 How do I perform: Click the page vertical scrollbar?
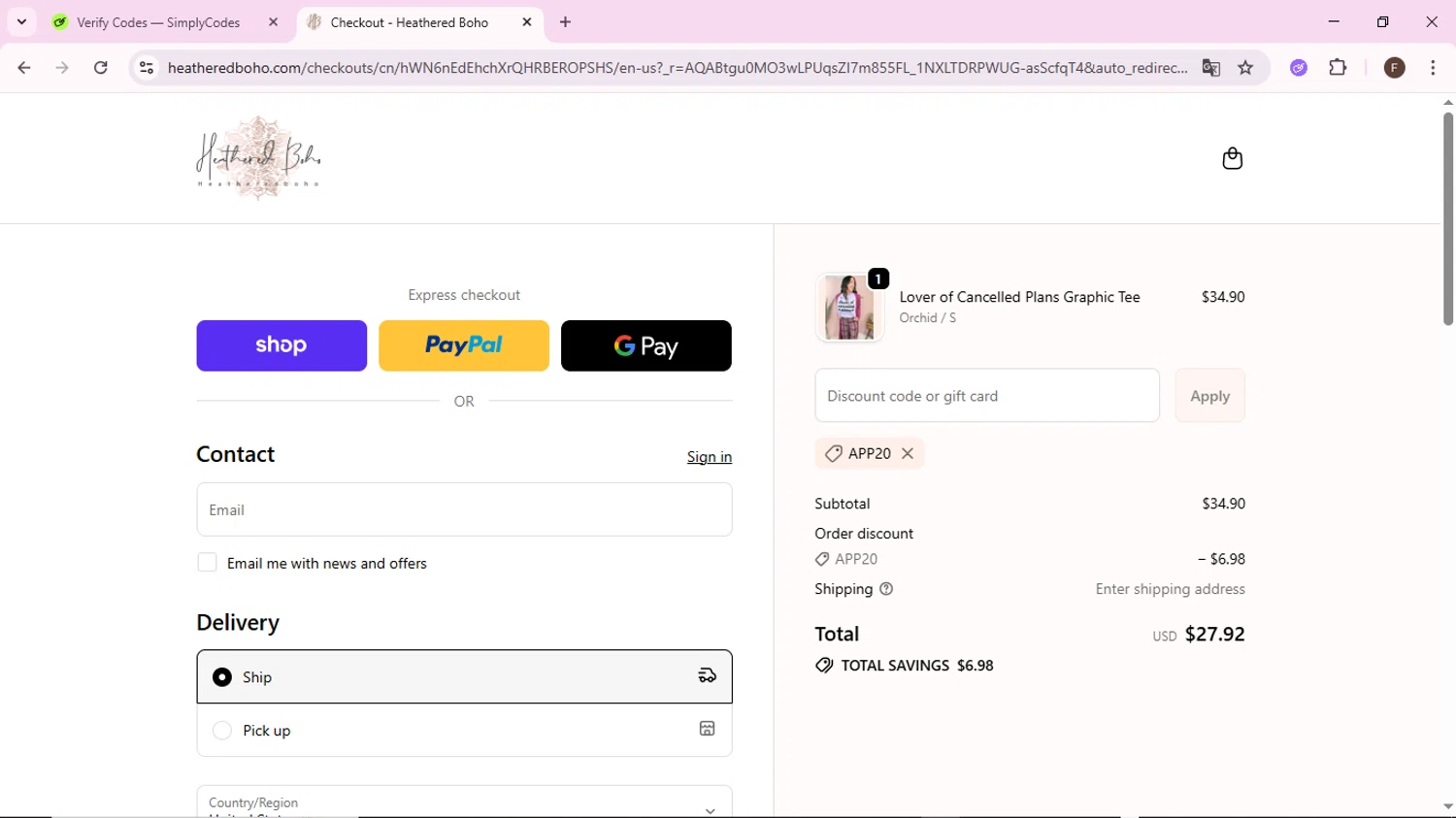[1447, 219]
